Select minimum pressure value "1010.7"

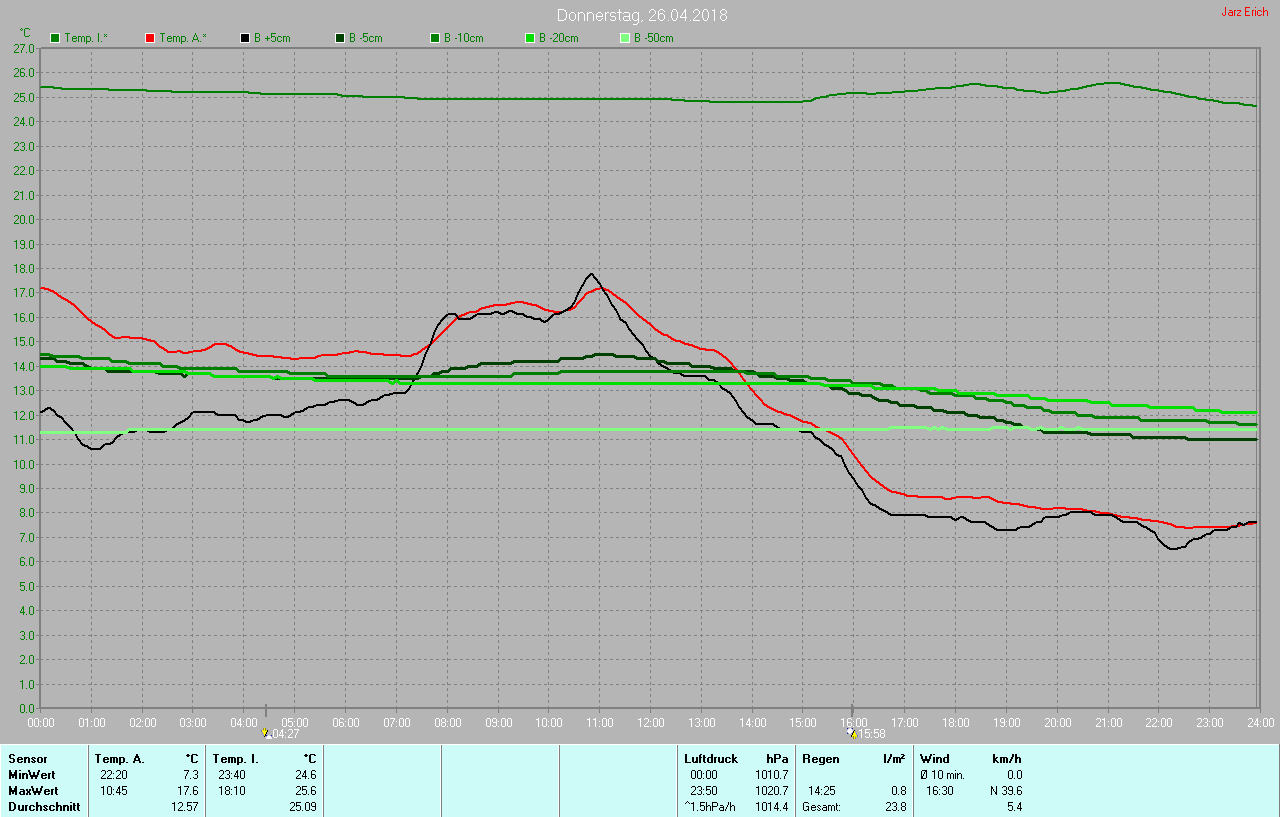point(771,775)
